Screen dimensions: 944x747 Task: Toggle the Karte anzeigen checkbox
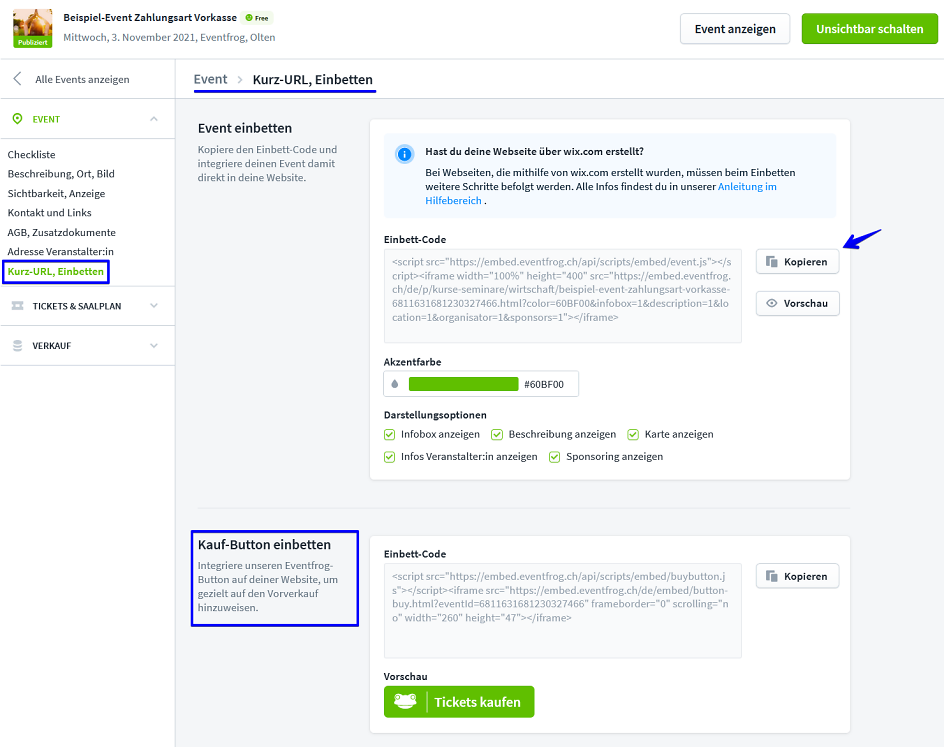[x=633, y=435]
